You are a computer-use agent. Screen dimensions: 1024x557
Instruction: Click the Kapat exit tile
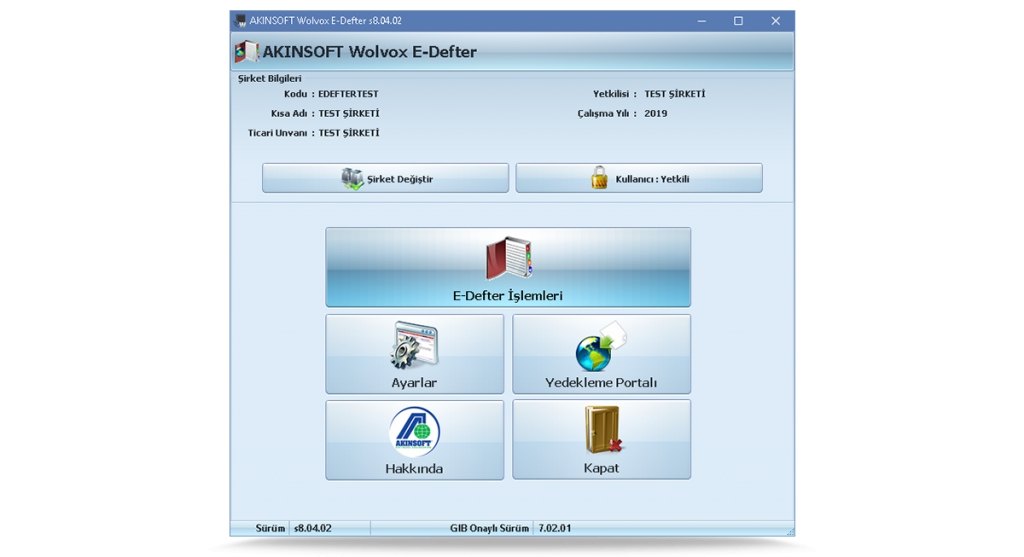[601, 439]
